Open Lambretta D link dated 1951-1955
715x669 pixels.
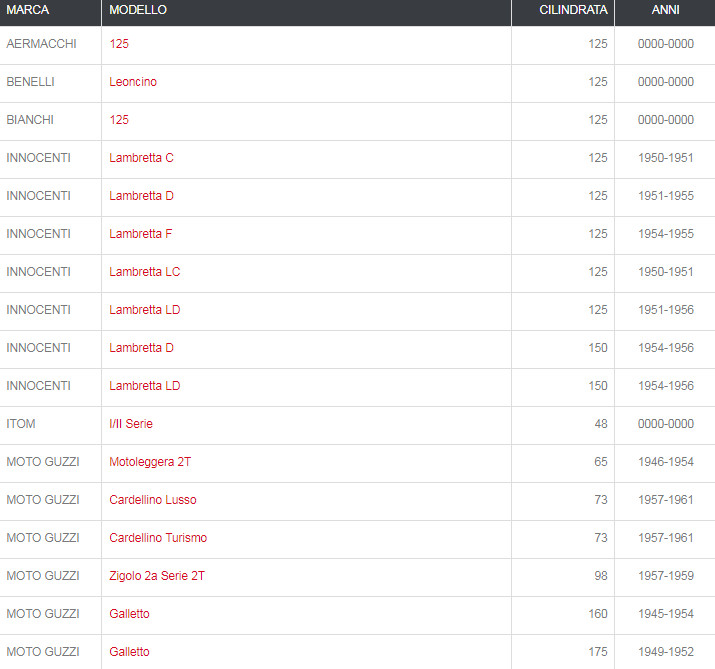(141, 196)
